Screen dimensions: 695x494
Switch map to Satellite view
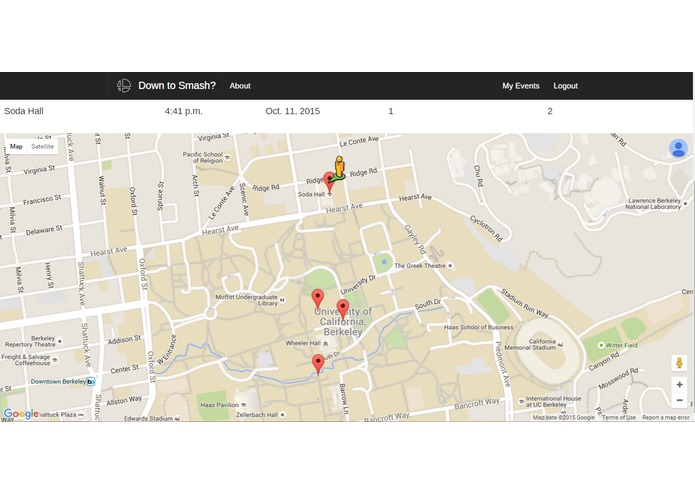click(x=43, y=147)
